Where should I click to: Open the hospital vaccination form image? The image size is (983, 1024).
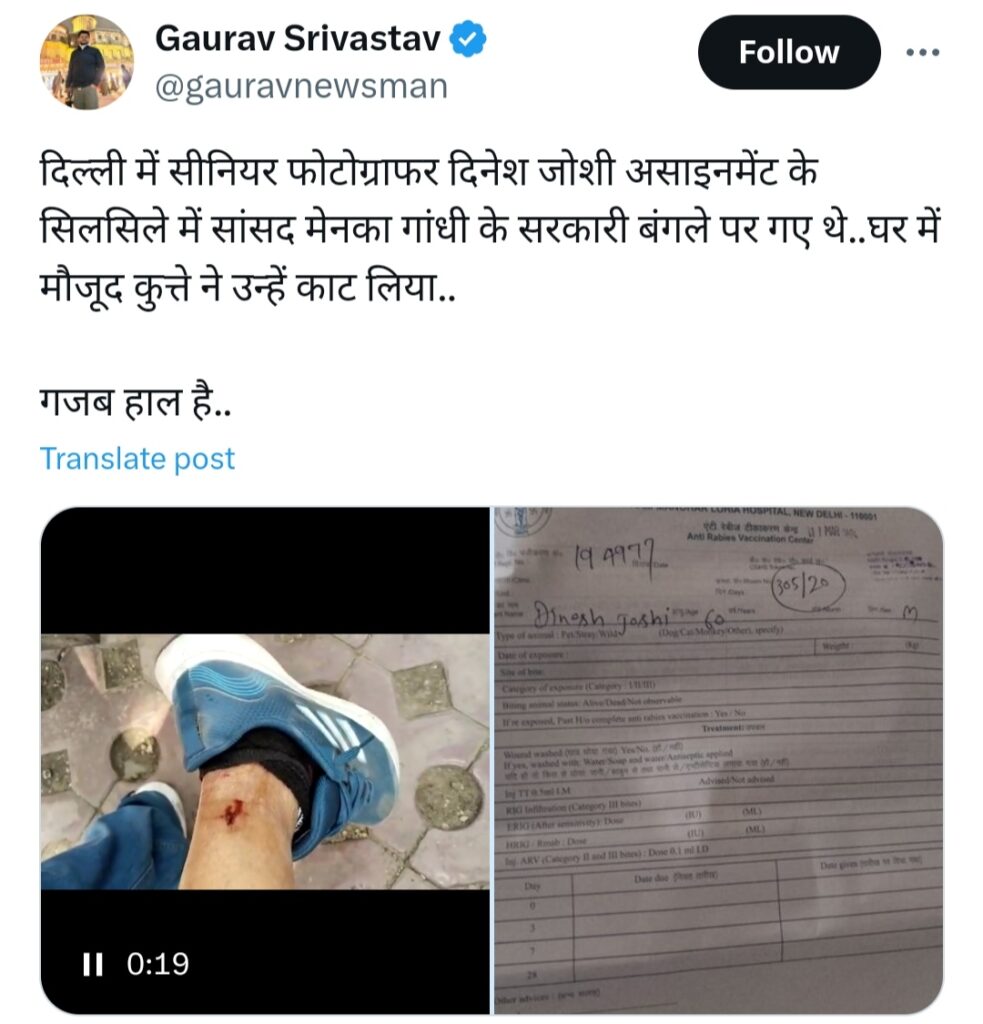718,761
